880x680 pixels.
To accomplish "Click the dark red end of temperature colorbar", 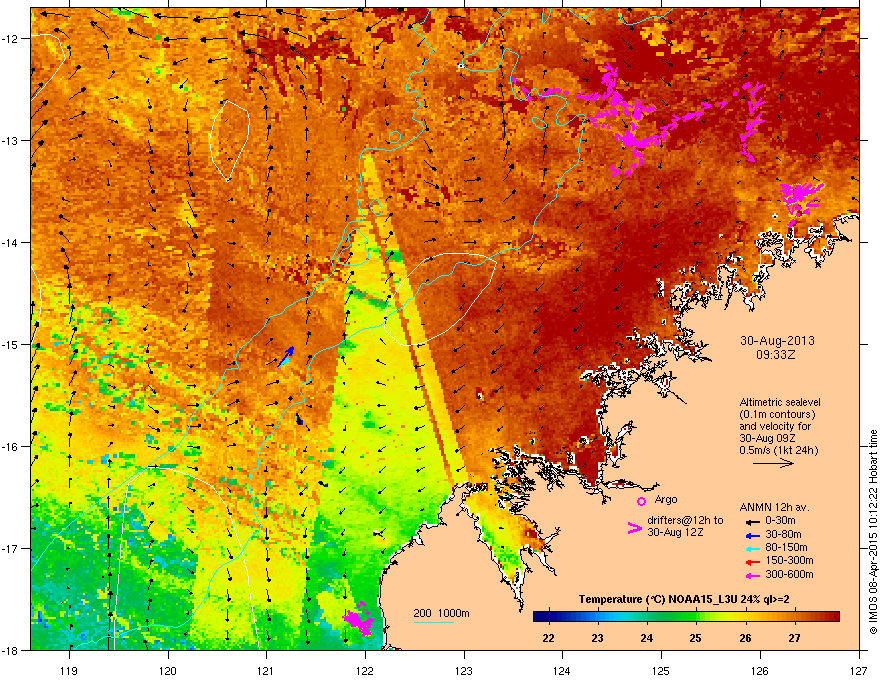I will pyautogui.click(x=833, y=617).
